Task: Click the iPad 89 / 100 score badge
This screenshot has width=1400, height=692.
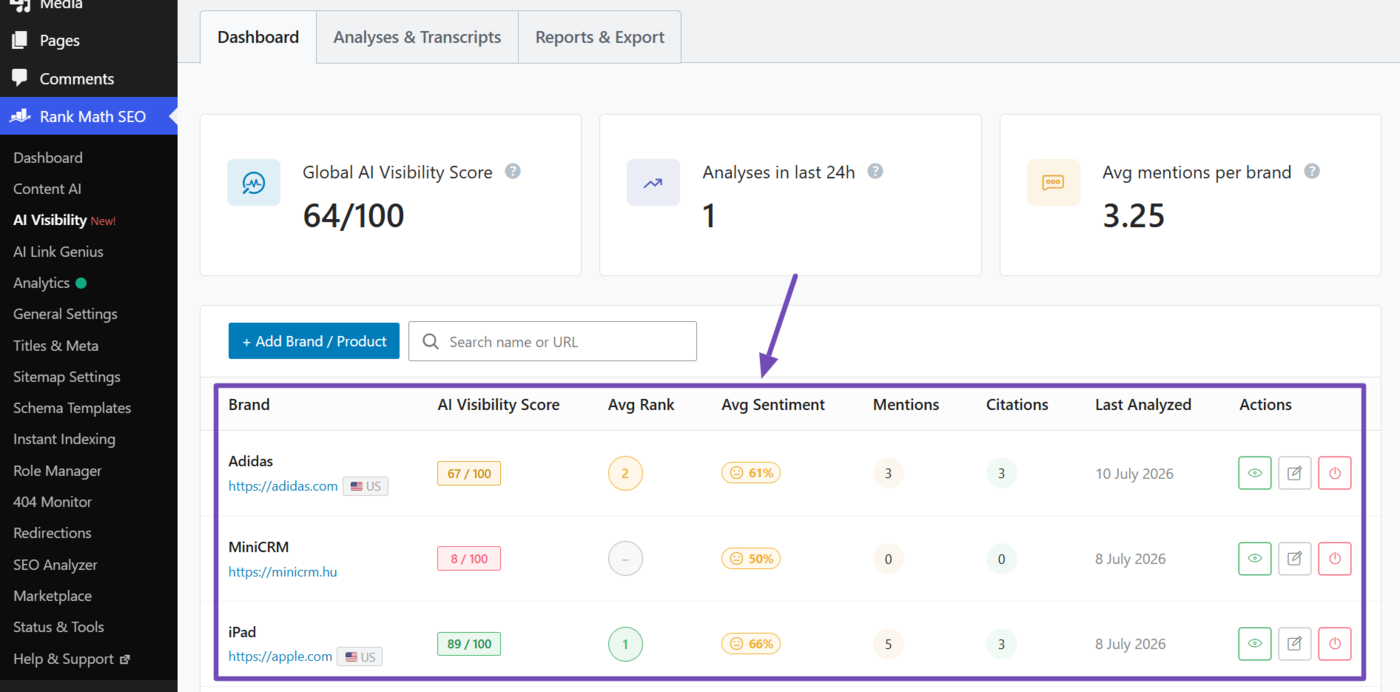Action: 469,643
